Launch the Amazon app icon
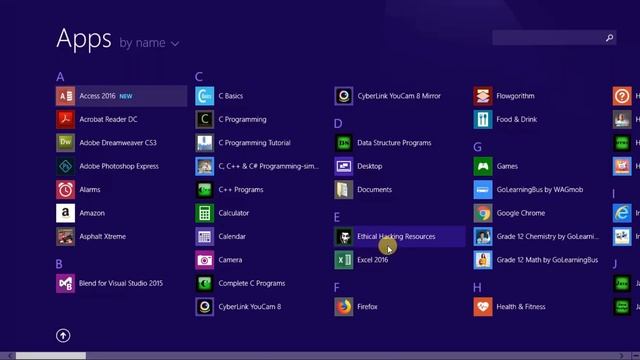This screenshot has width=640, height=360. [x=65, y=213]
